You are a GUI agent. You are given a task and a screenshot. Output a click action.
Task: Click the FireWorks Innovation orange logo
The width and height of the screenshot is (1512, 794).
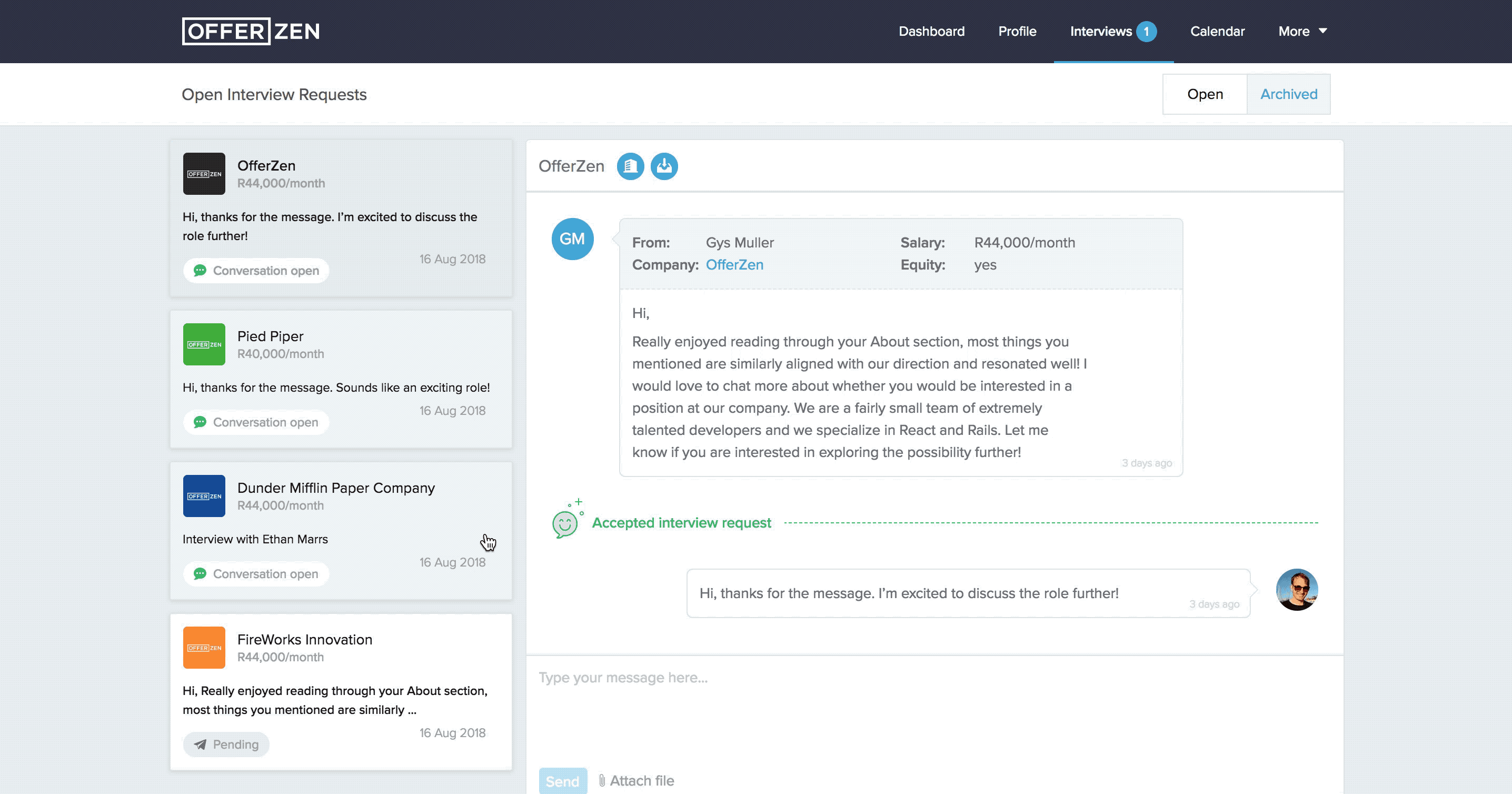(x=204, y=647)
